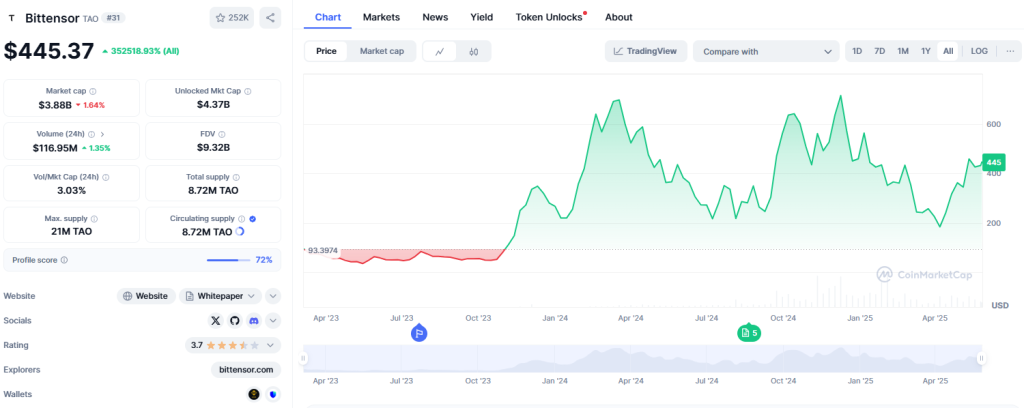Open the Chart tab
The image size is (1024, 408).
pyautogui.click(x=328, y=17)
